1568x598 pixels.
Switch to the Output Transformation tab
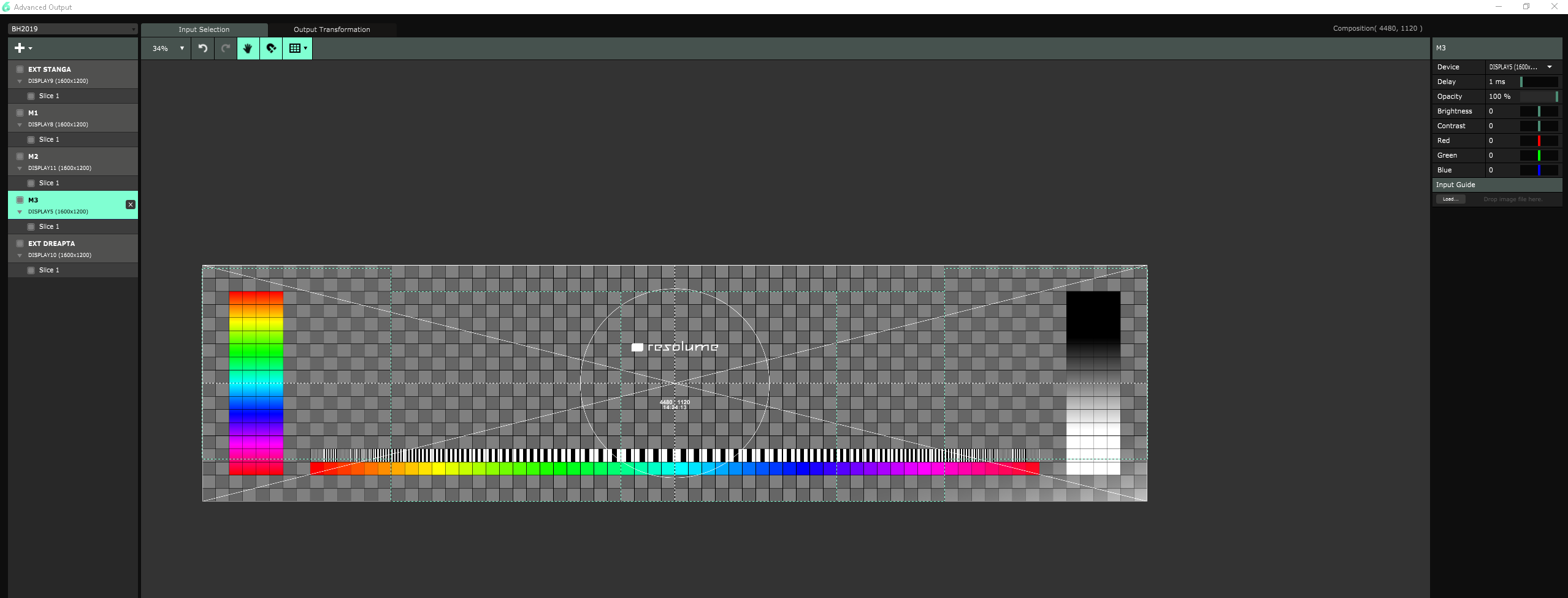332,29
